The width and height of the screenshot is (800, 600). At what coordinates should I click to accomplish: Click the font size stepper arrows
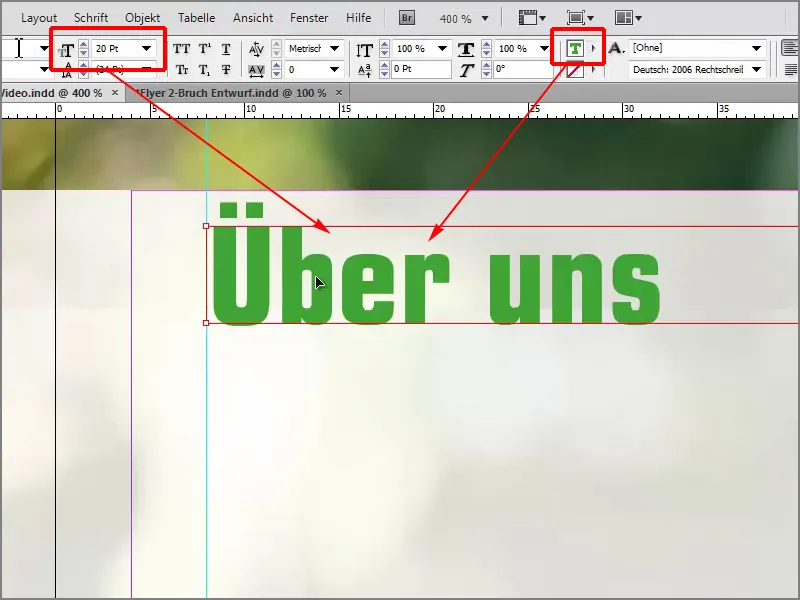point(84,48)
